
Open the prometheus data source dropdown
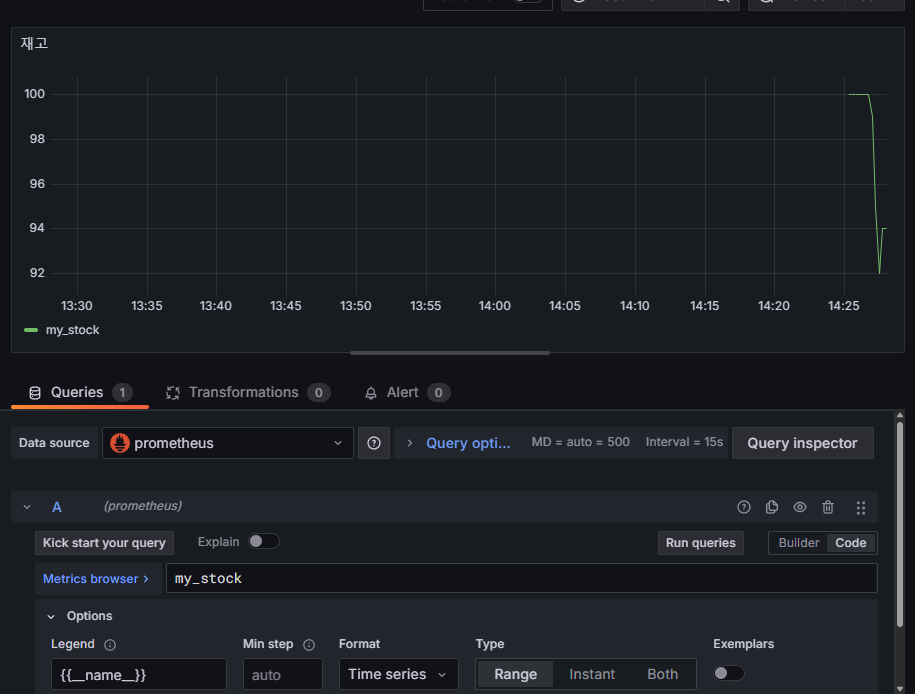click(228, 443)
